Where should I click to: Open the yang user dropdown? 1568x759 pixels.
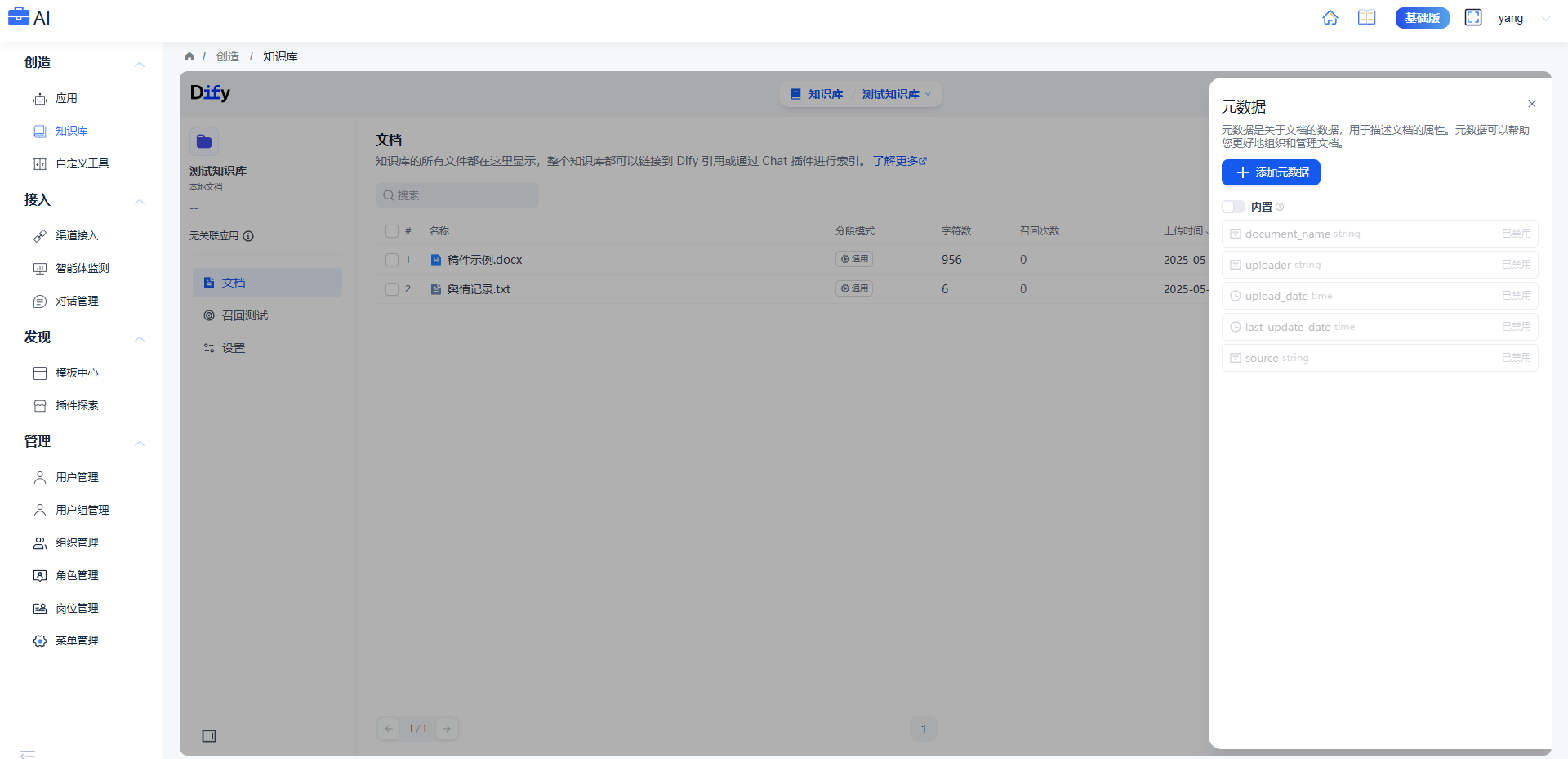(x=1524, y=18)
